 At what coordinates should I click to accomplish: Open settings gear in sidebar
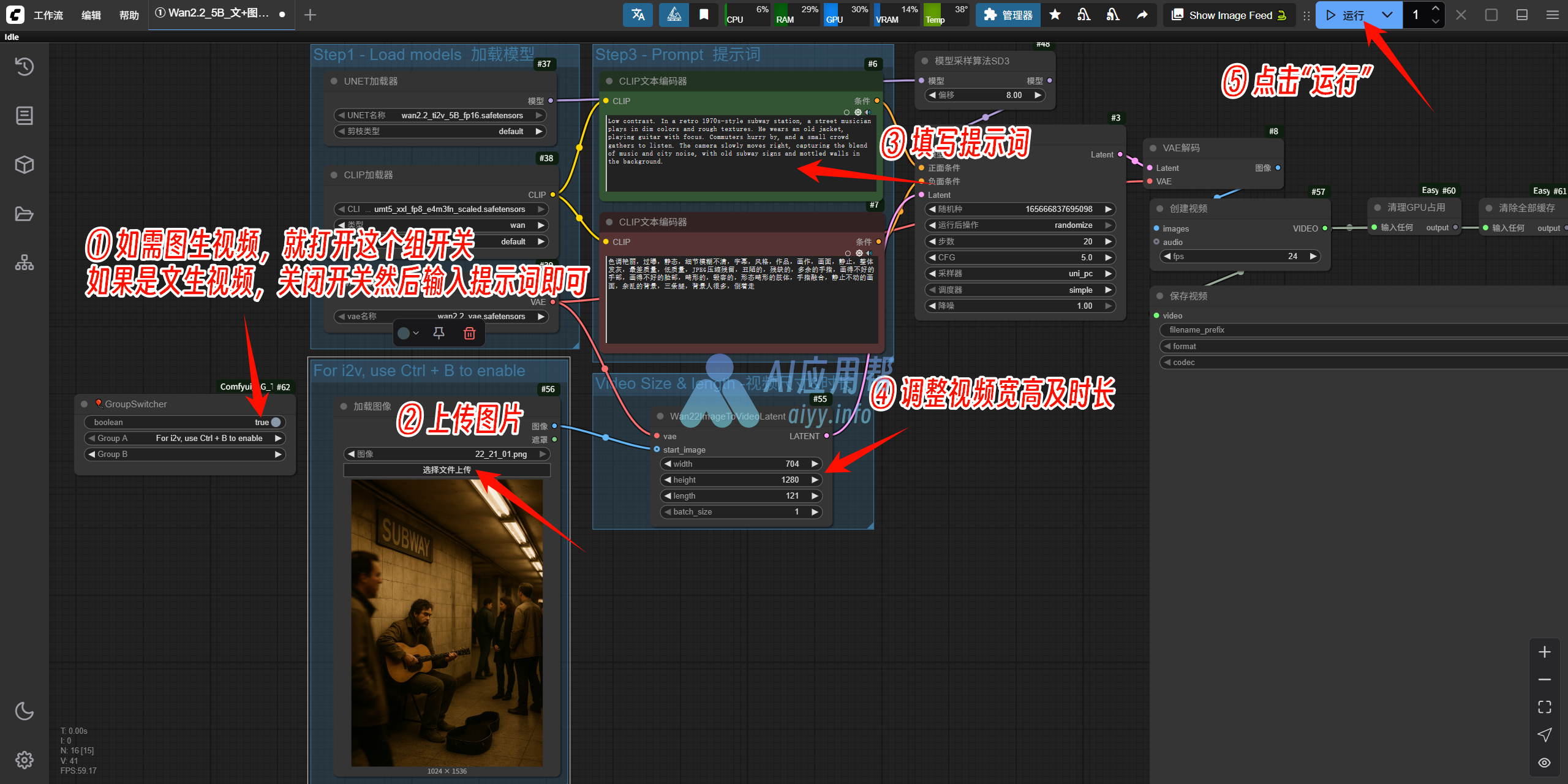click(x=24, y=760)
